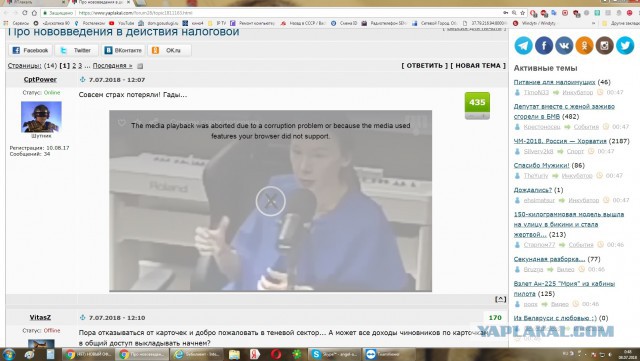This screenshot has height=361, width=640.
Task: Open the Сервисы apps bookmark
Action: coord(16,23)
